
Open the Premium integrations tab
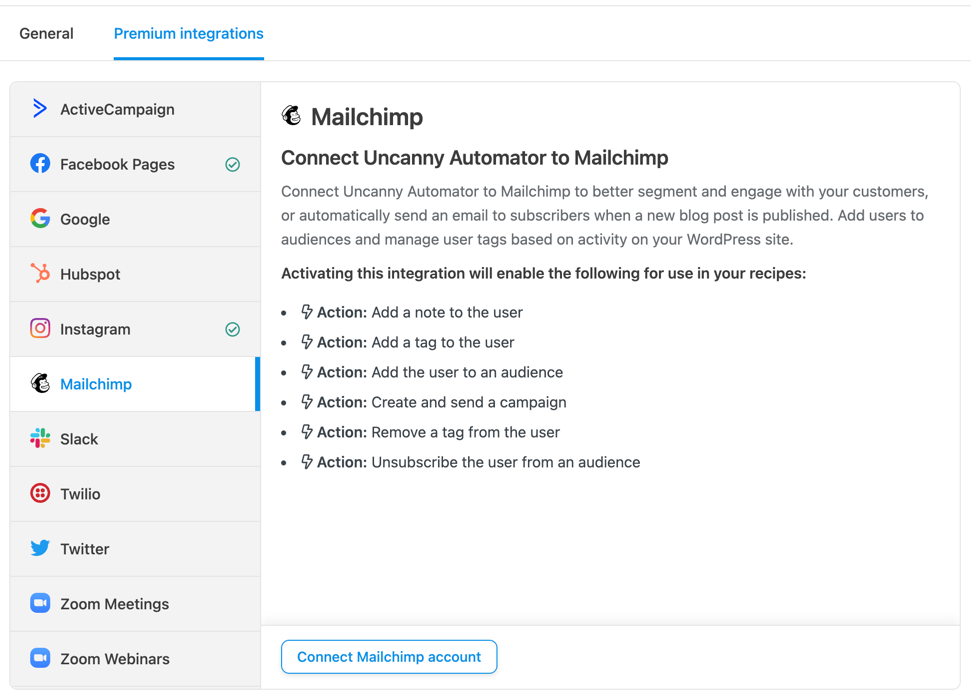188,34
